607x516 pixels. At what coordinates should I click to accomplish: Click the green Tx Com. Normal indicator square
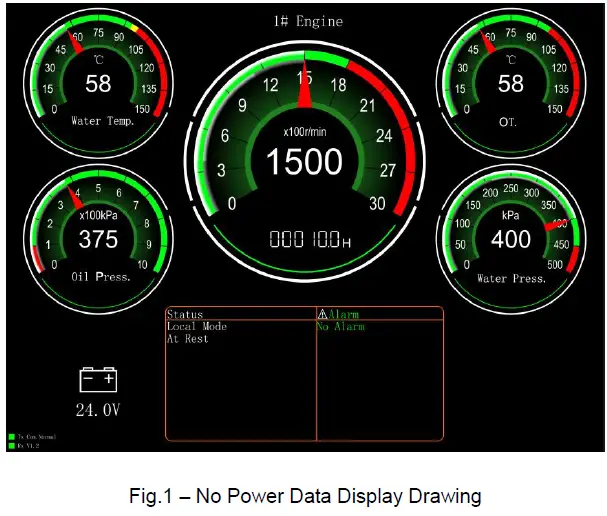12,437
